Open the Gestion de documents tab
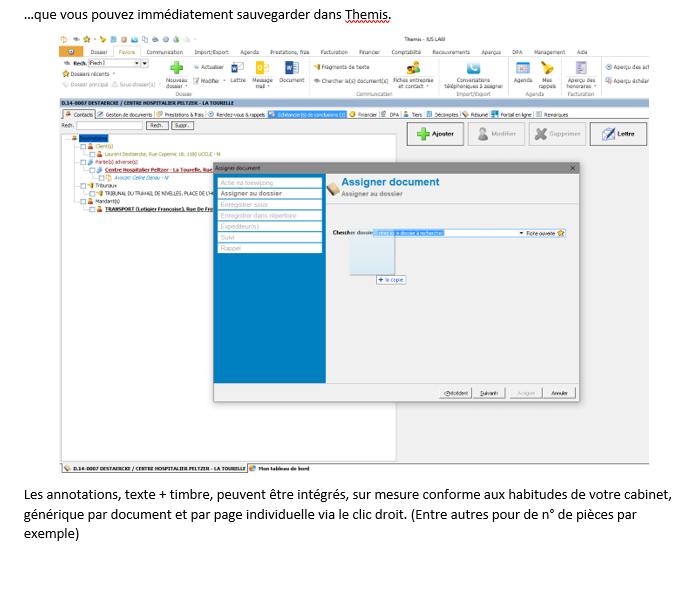The image size is (698, 589). tap(125, 114)
